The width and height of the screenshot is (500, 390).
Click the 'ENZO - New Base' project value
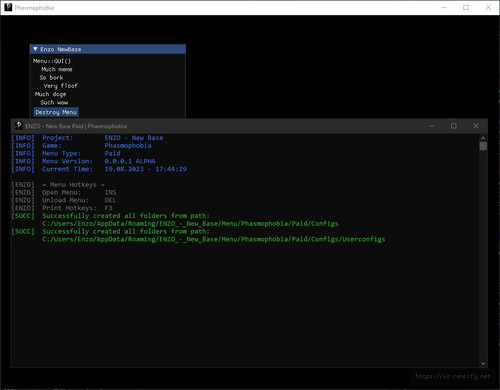tap(134, 138)
